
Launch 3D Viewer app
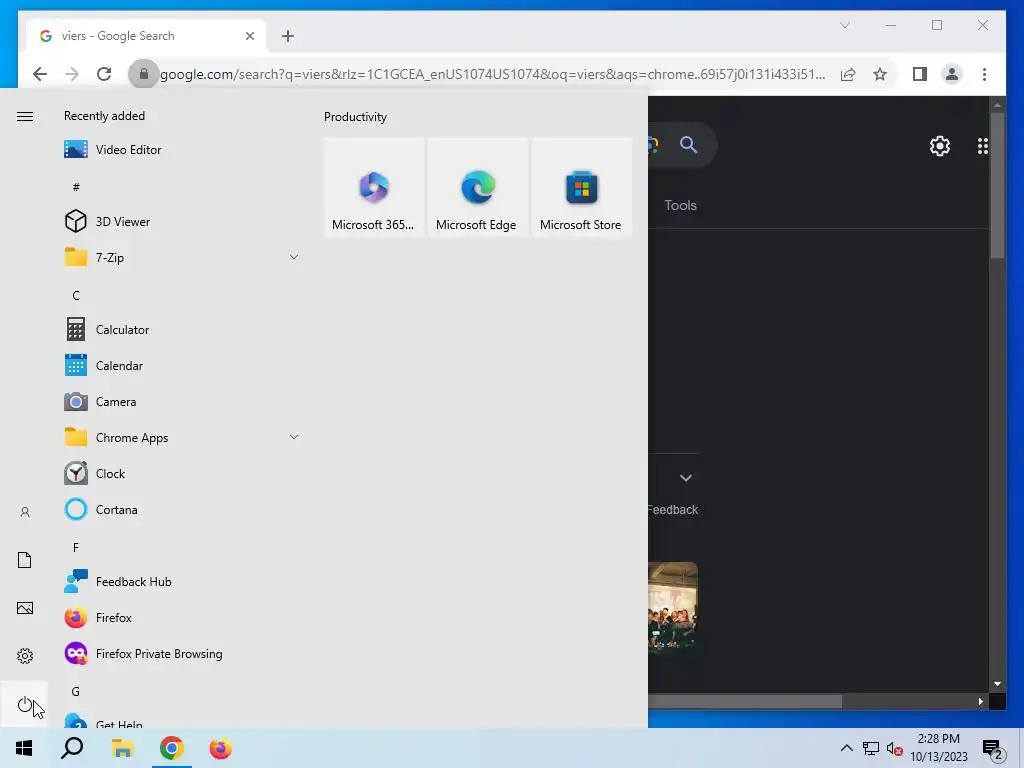point(182,221)
